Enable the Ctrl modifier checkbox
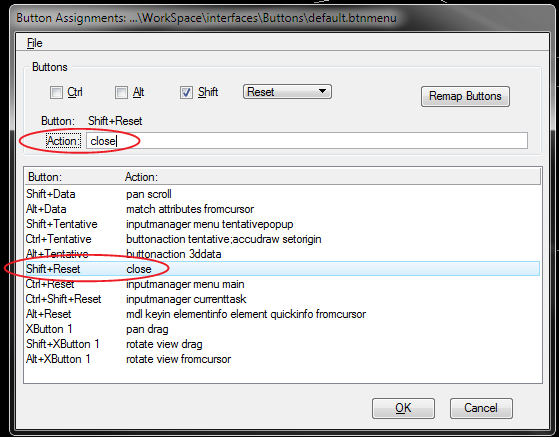The width and height of the screenshot is (559, 437). click(56, 93)
